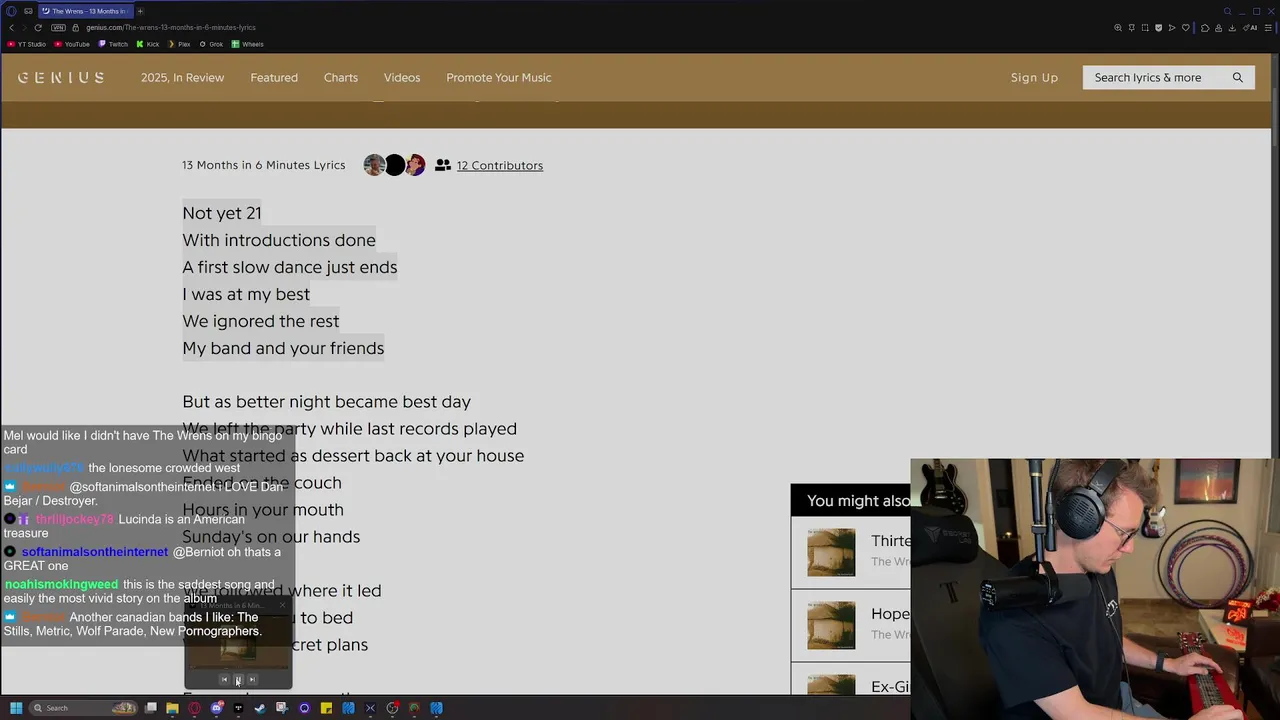Image resolution: width=1280 pixels, height=720 pixels.
Task: Click the tab search icon in title bar
Action: [x=1227, y=11]
